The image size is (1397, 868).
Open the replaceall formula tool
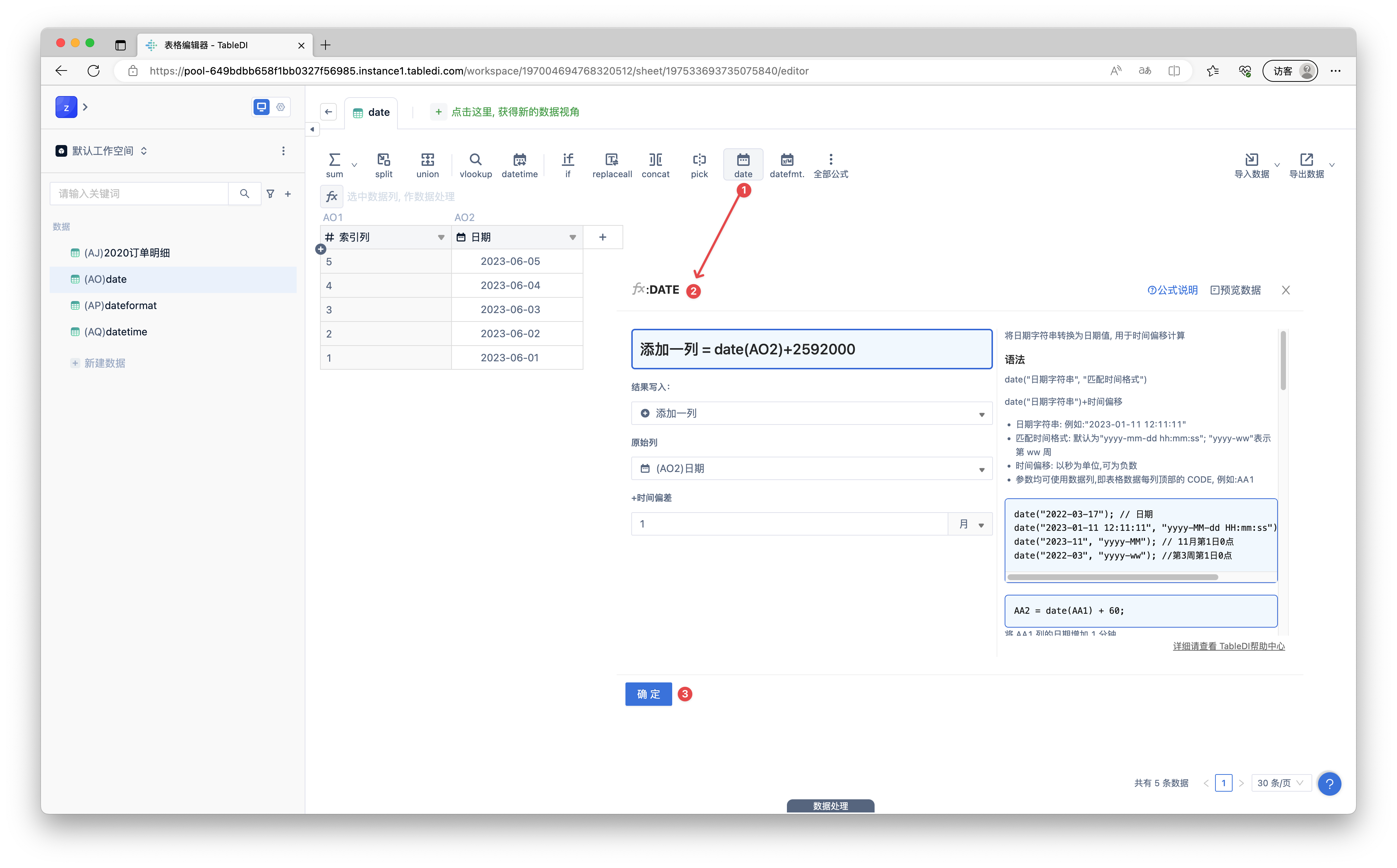coord(612,165)
